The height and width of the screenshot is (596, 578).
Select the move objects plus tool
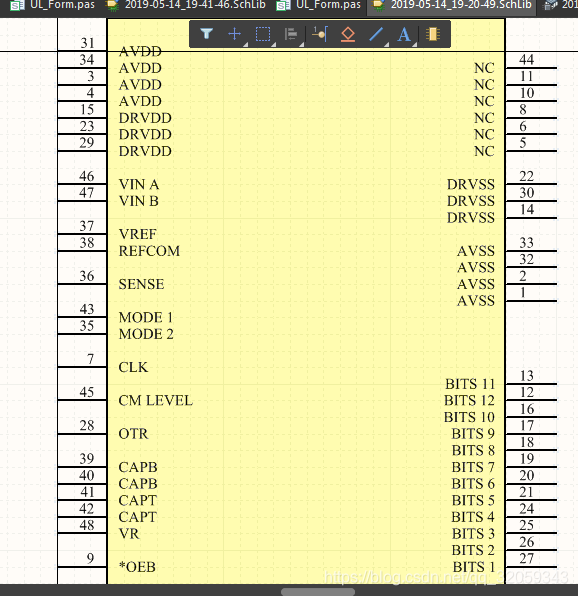tap(234, 34)
